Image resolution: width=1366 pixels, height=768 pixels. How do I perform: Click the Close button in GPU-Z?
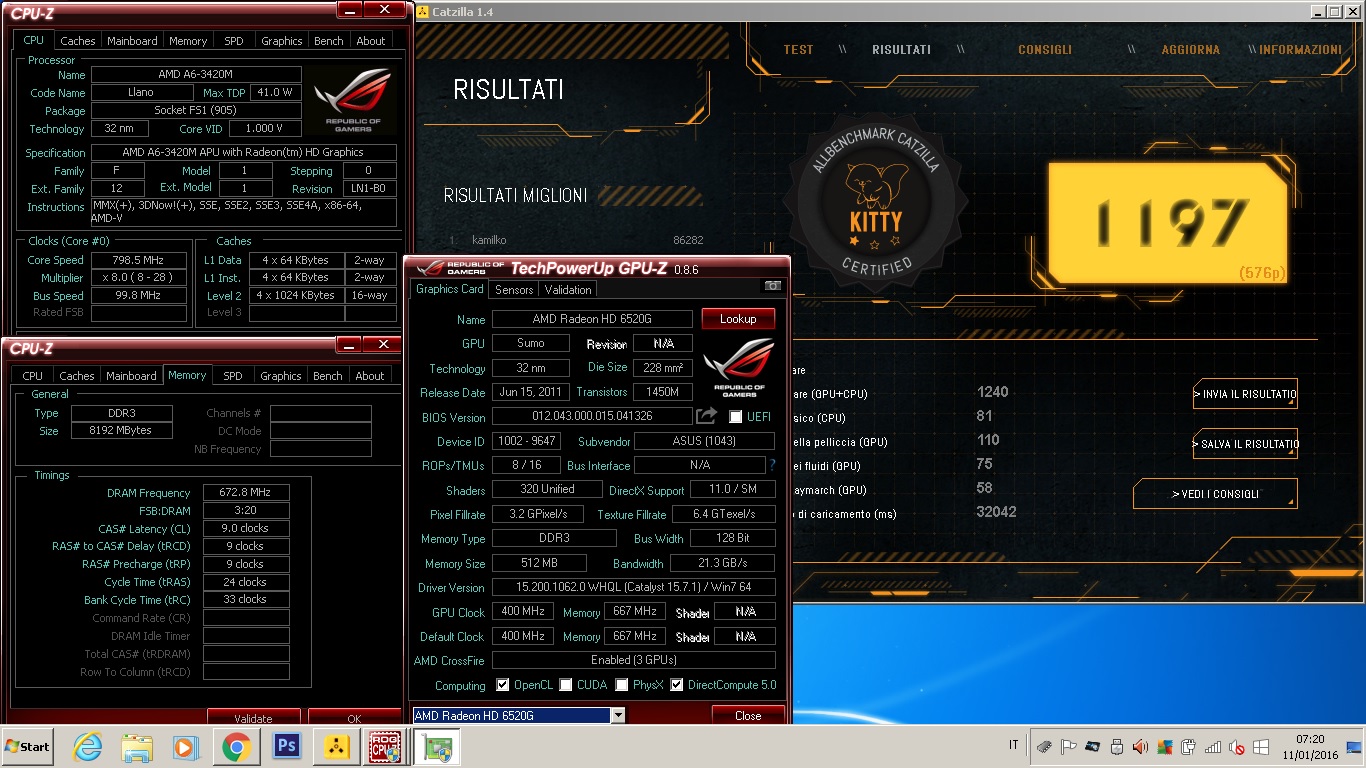pos(748,715)
